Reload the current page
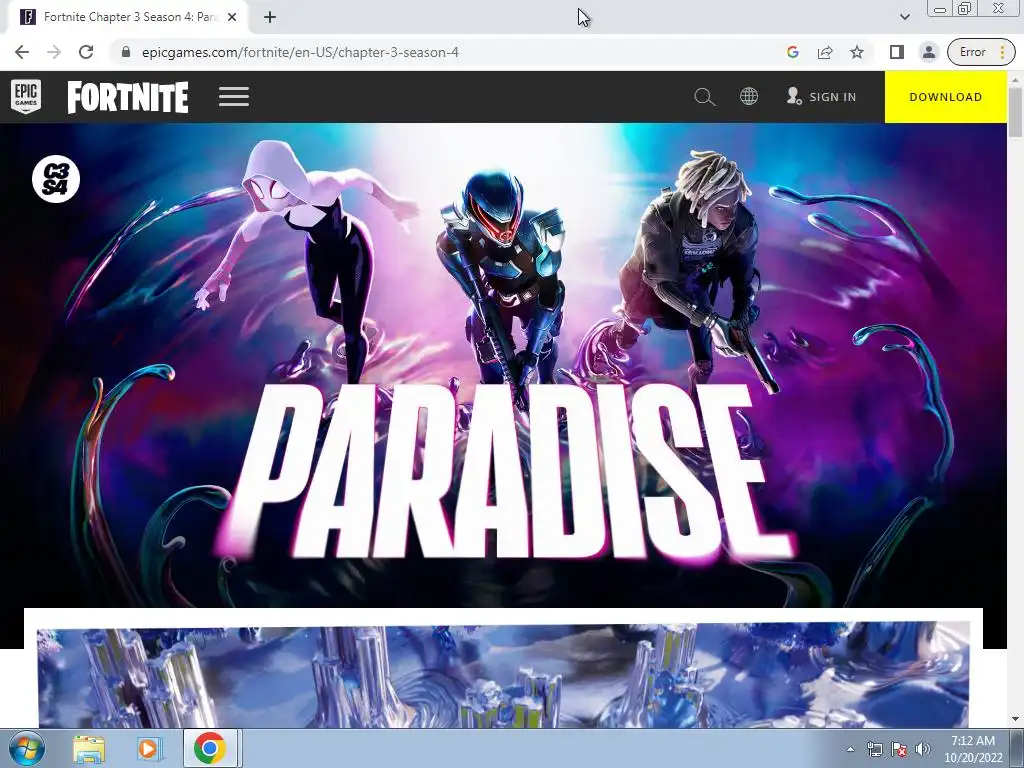 [86, 52]
